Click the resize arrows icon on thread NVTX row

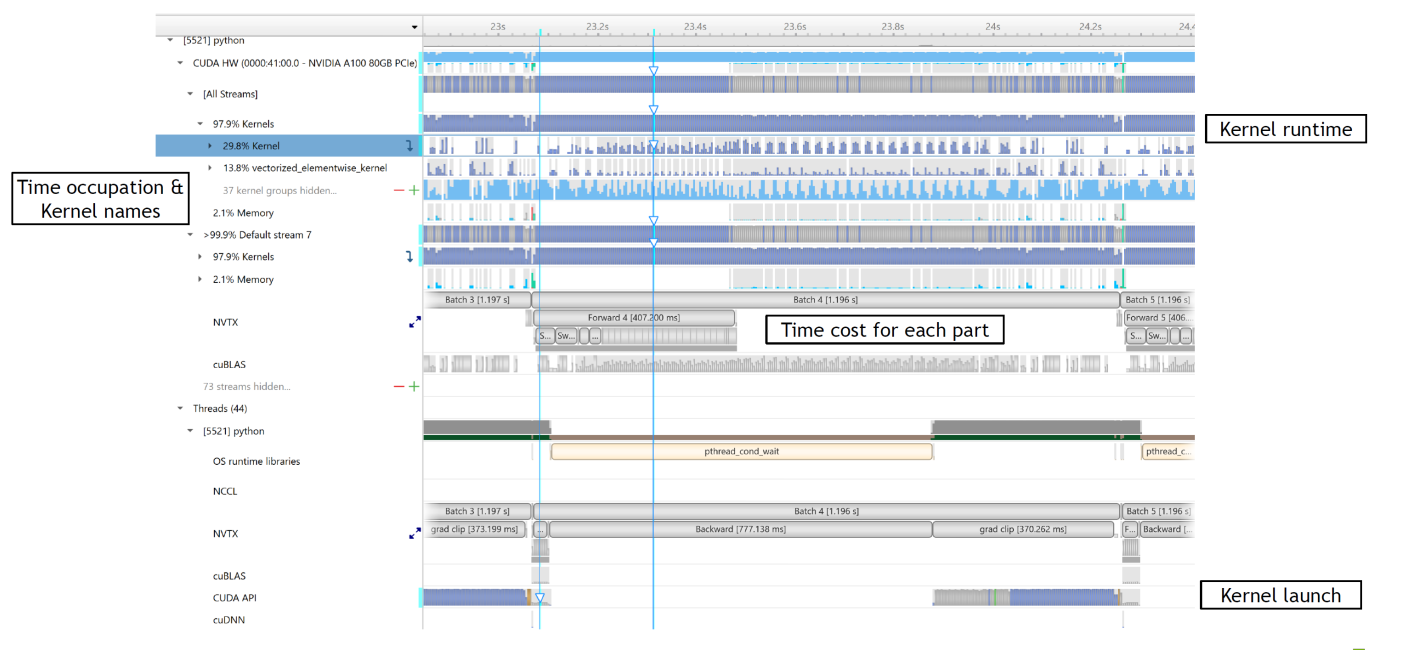[x=415, y=534]
